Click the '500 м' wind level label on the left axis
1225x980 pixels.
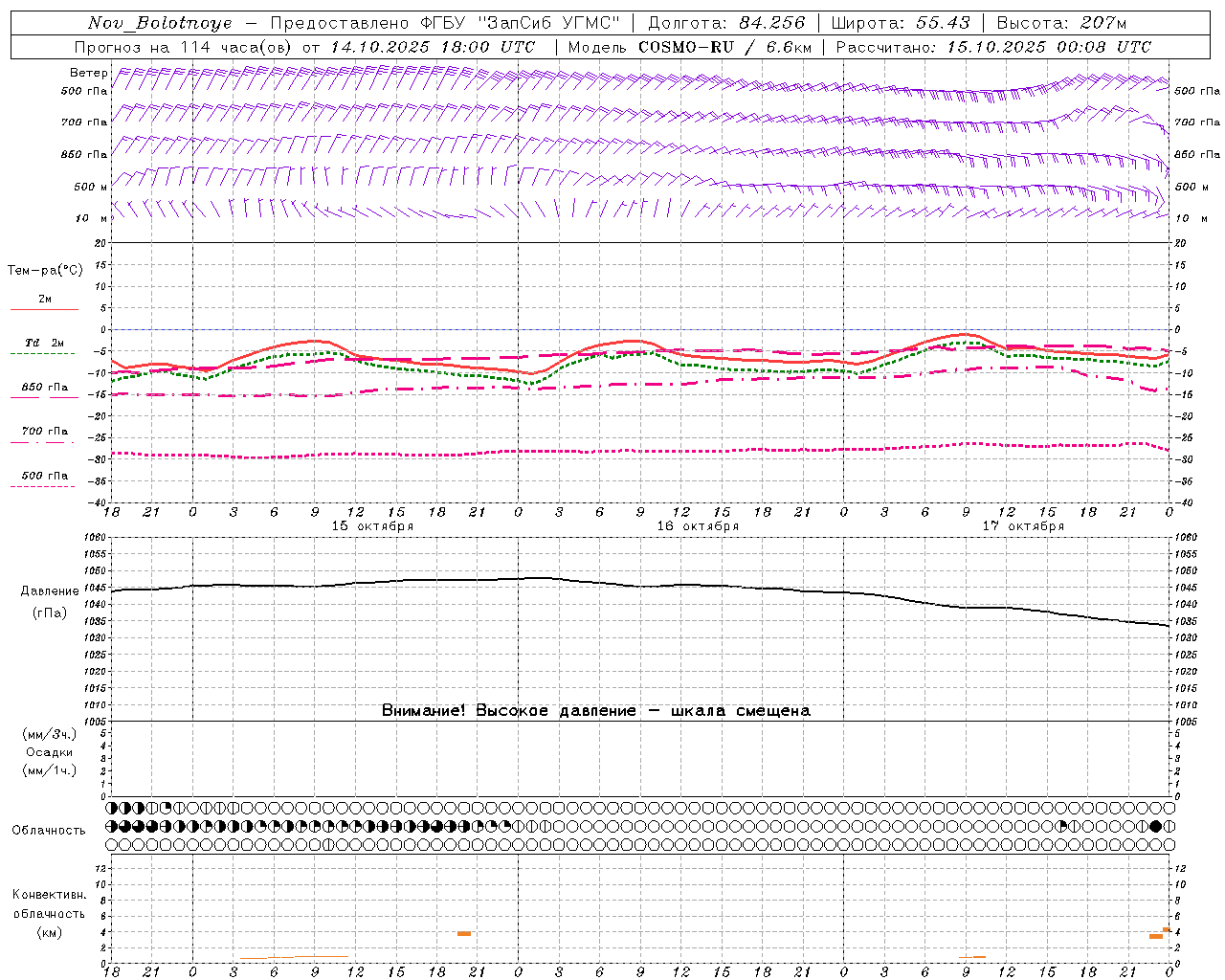89,187
